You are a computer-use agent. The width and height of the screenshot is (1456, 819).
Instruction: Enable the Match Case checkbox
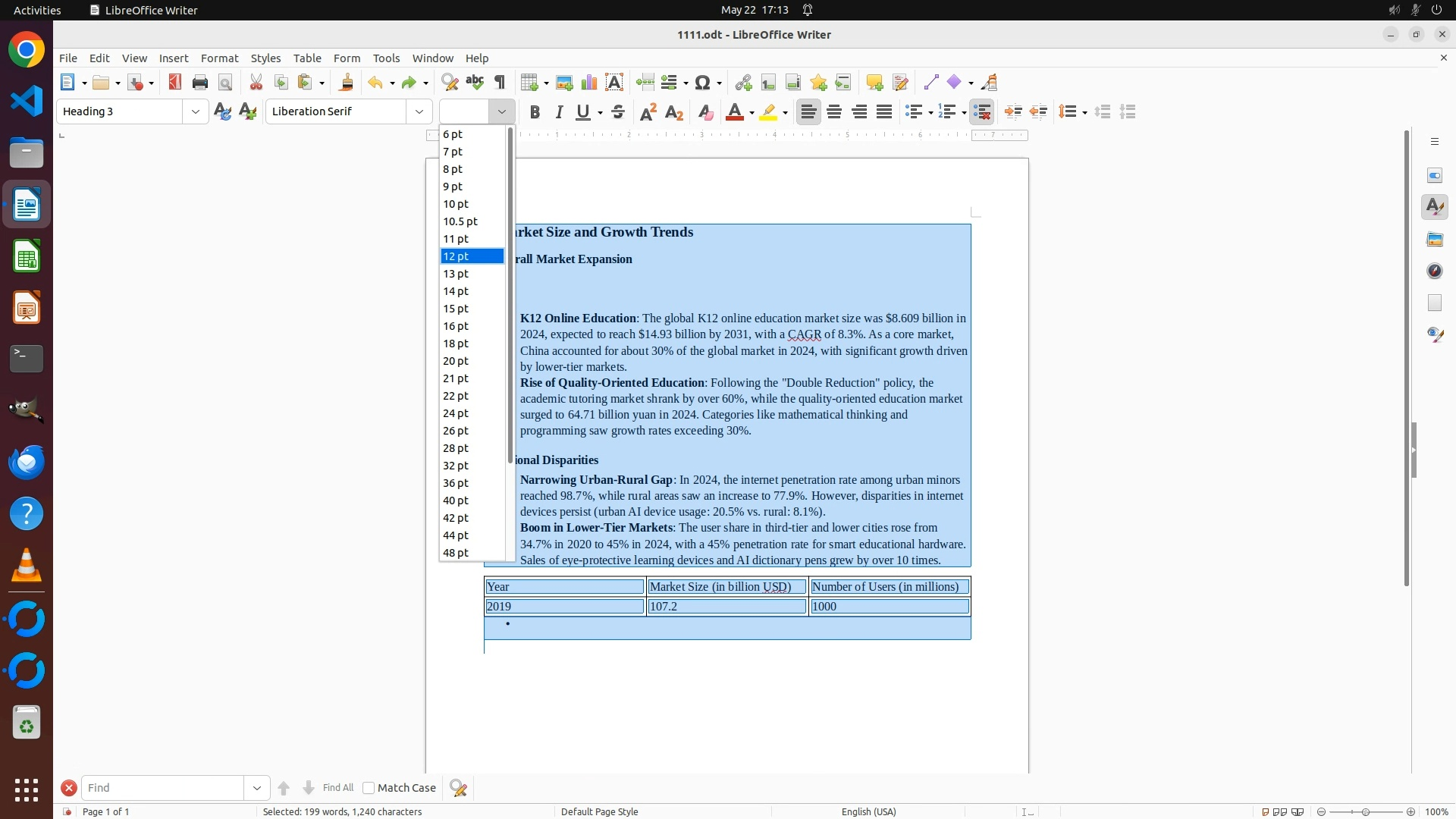click(369, 788)
